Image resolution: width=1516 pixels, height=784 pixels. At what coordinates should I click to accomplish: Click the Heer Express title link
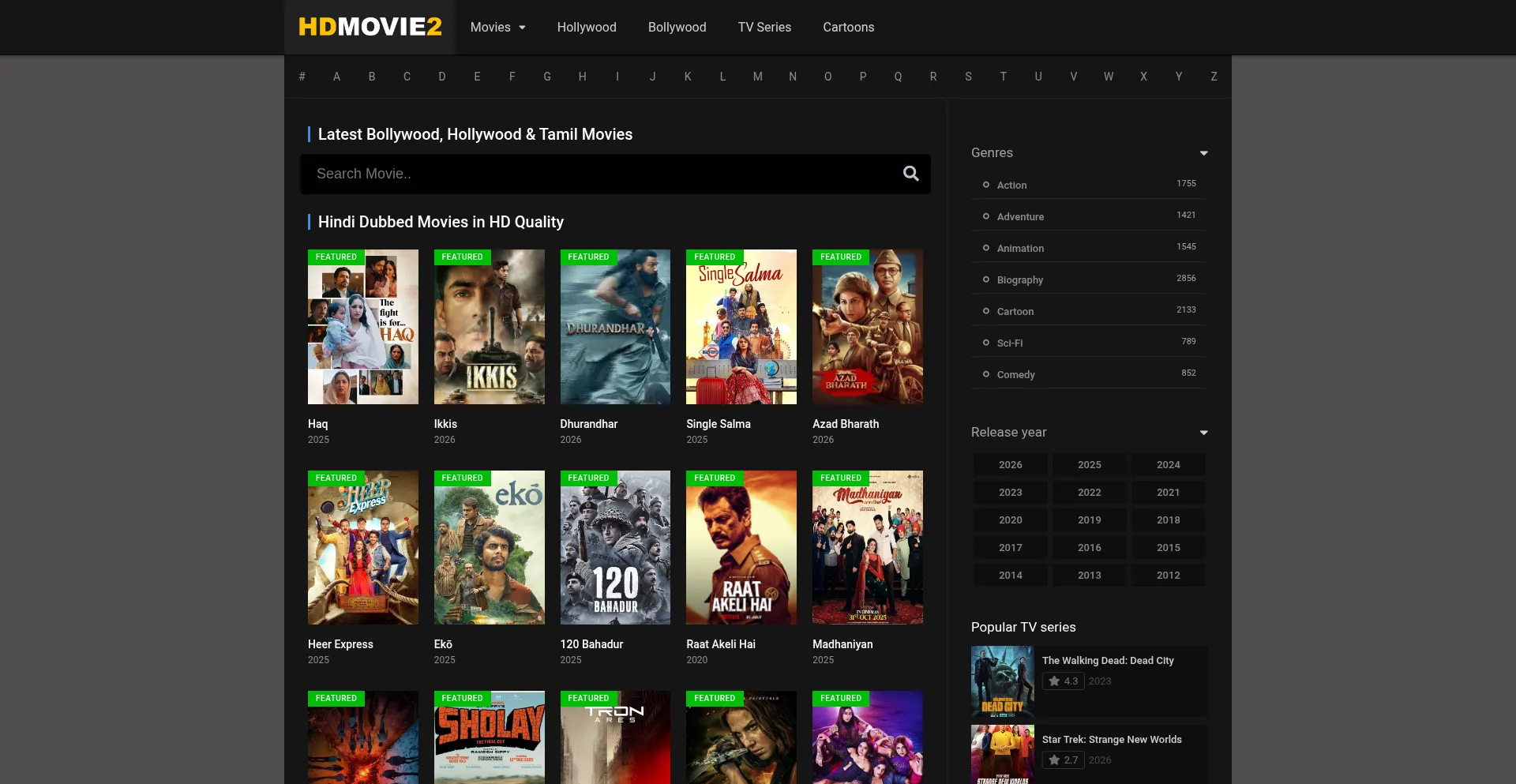point(340,644)
